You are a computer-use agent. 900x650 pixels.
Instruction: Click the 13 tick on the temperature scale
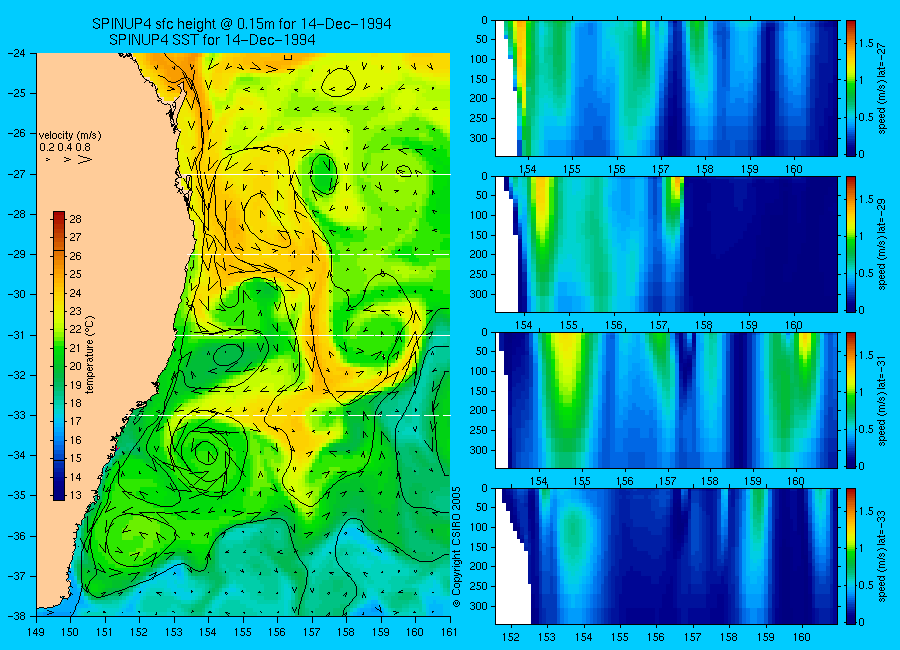tap(76, 495)
